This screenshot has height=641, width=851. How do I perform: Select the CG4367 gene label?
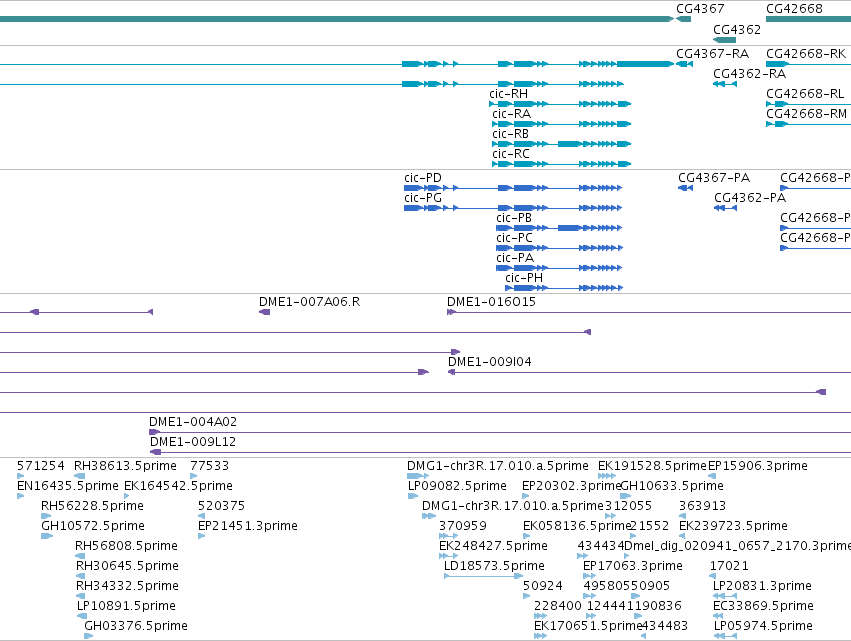coord(700,9)
